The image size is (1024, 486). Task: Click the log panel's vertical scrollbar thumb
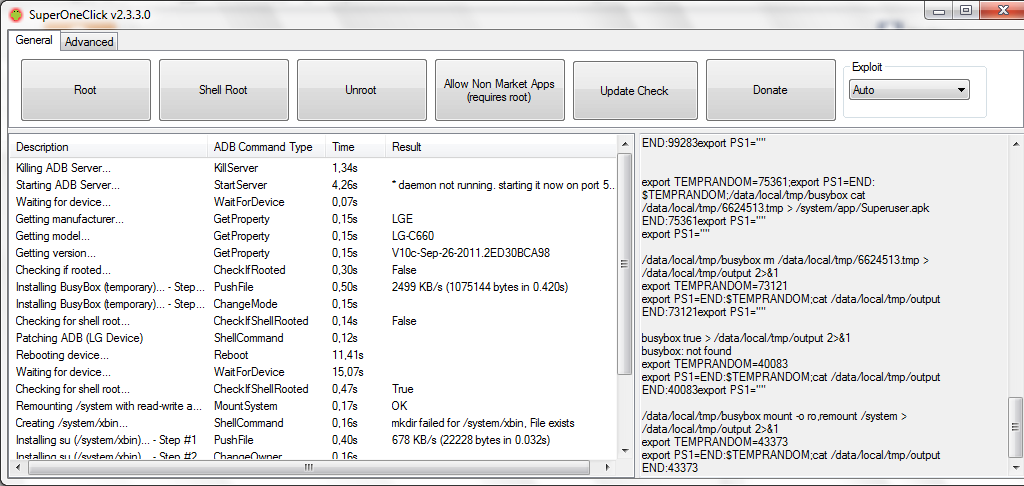(x=1016, y=427)
